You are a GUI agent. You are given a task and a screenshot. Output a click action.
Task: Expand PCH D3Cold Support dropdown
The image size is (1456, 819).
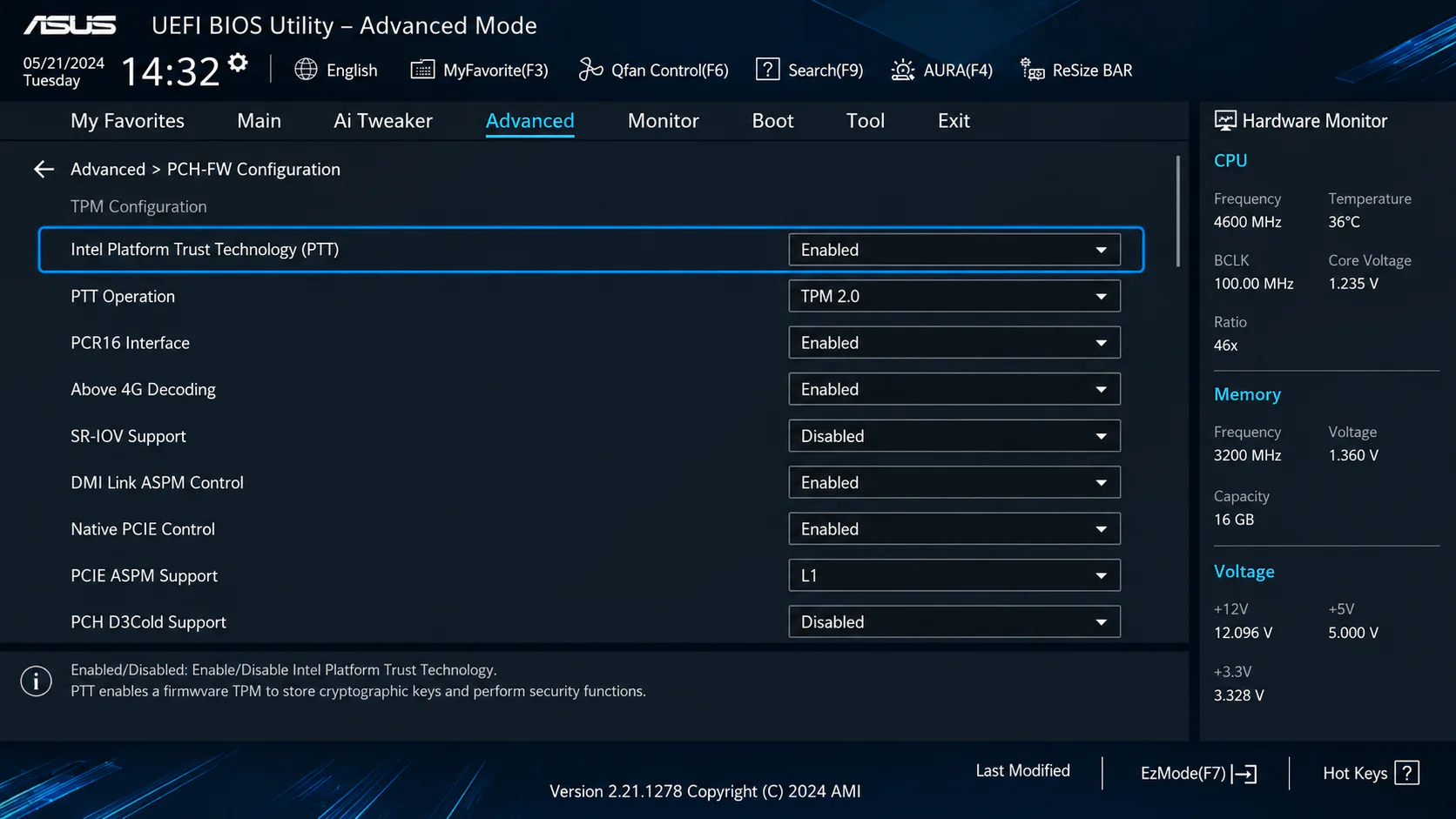click(954, 622)
